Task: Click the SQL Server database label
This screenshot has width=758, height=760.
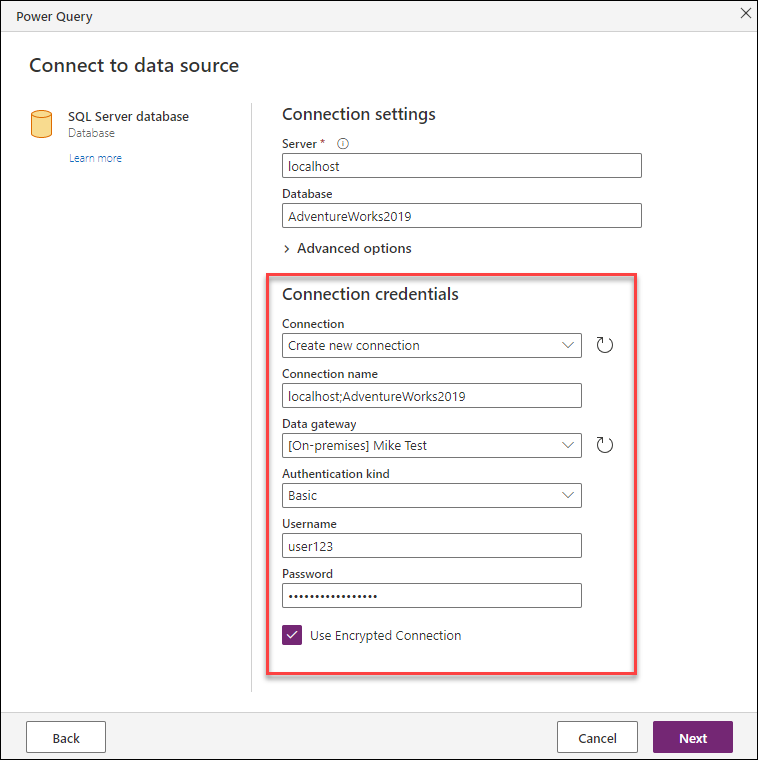Action: (128, 116)
